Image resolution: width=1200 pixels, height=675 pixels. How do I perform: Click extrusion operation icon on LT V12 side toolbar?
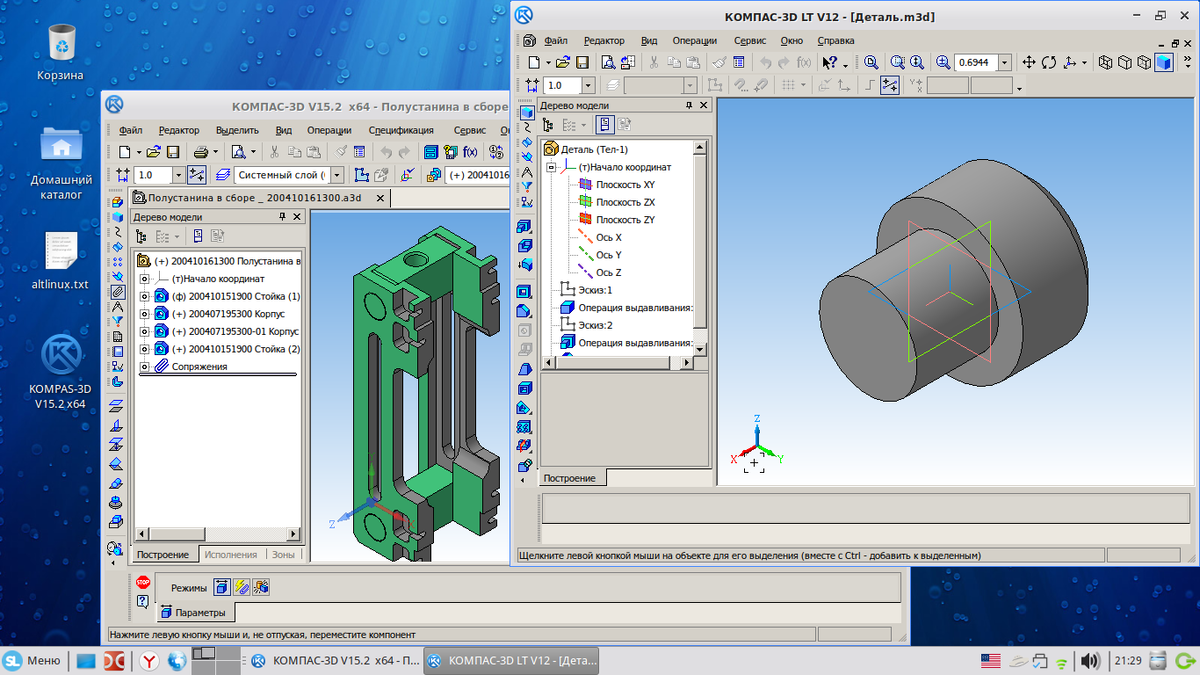pos(525,227)
